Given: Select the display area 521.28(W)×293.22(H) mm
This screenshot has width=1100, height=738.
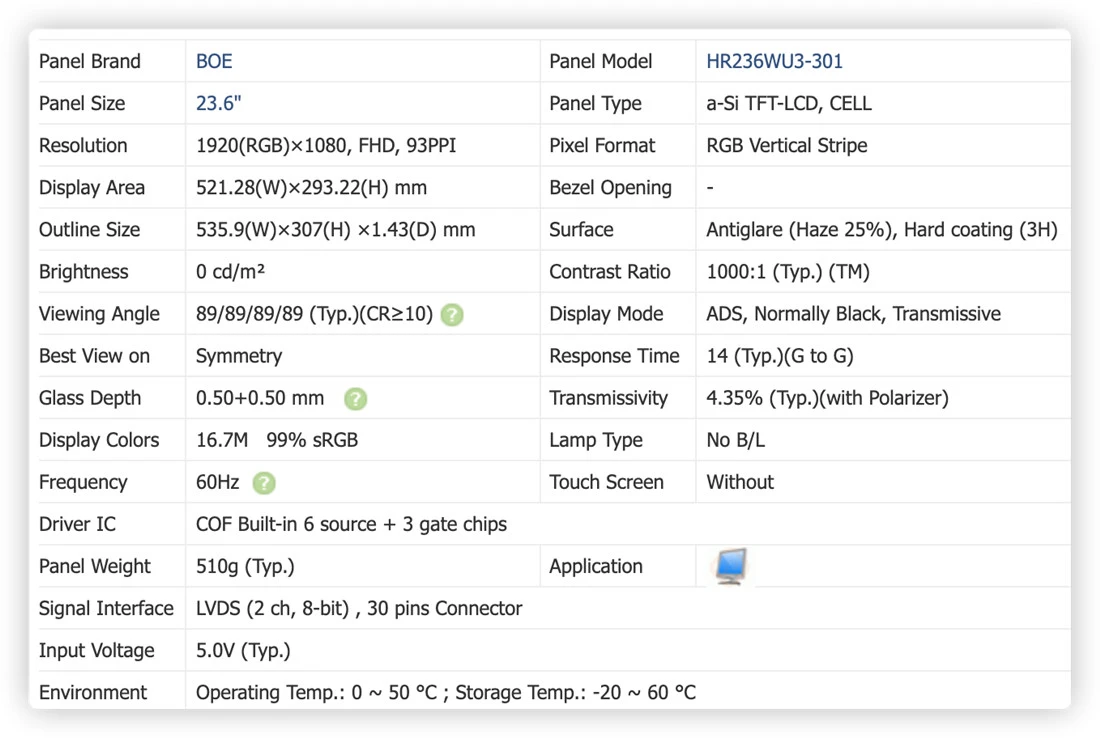Looking at the screenshot, I should point(311,187).
